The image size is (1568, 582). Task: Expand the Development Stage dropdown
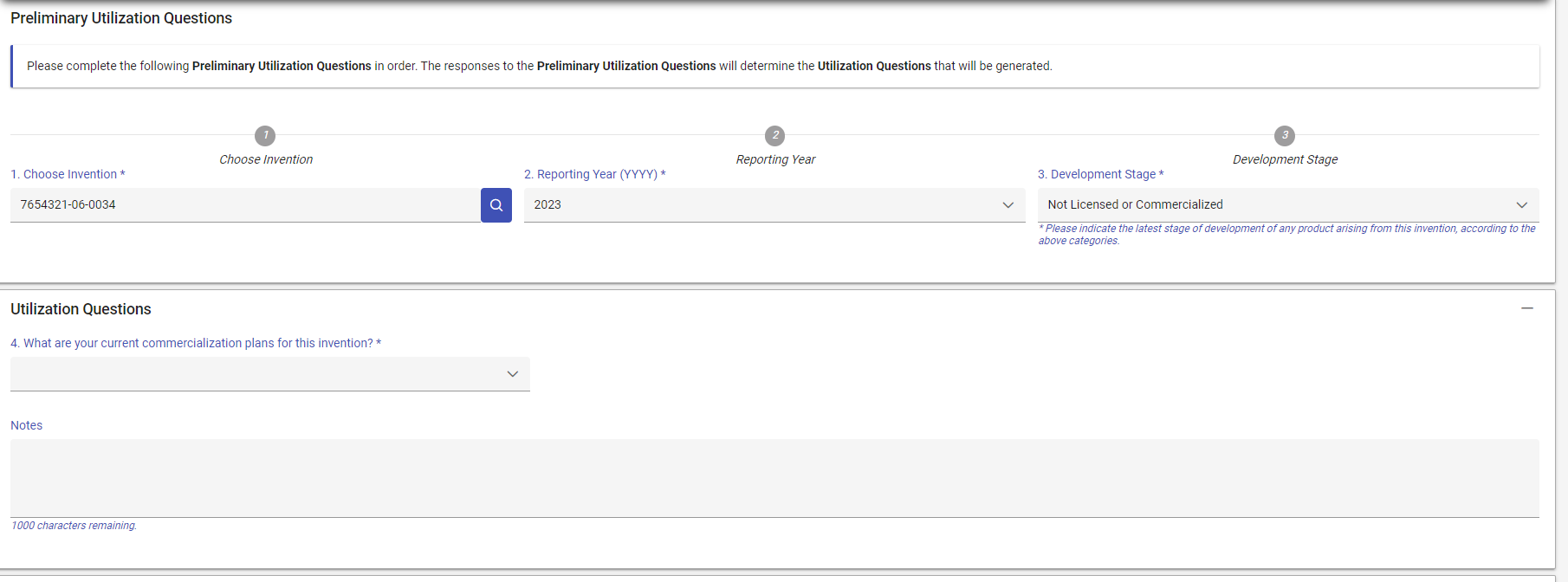[1287, 205]
